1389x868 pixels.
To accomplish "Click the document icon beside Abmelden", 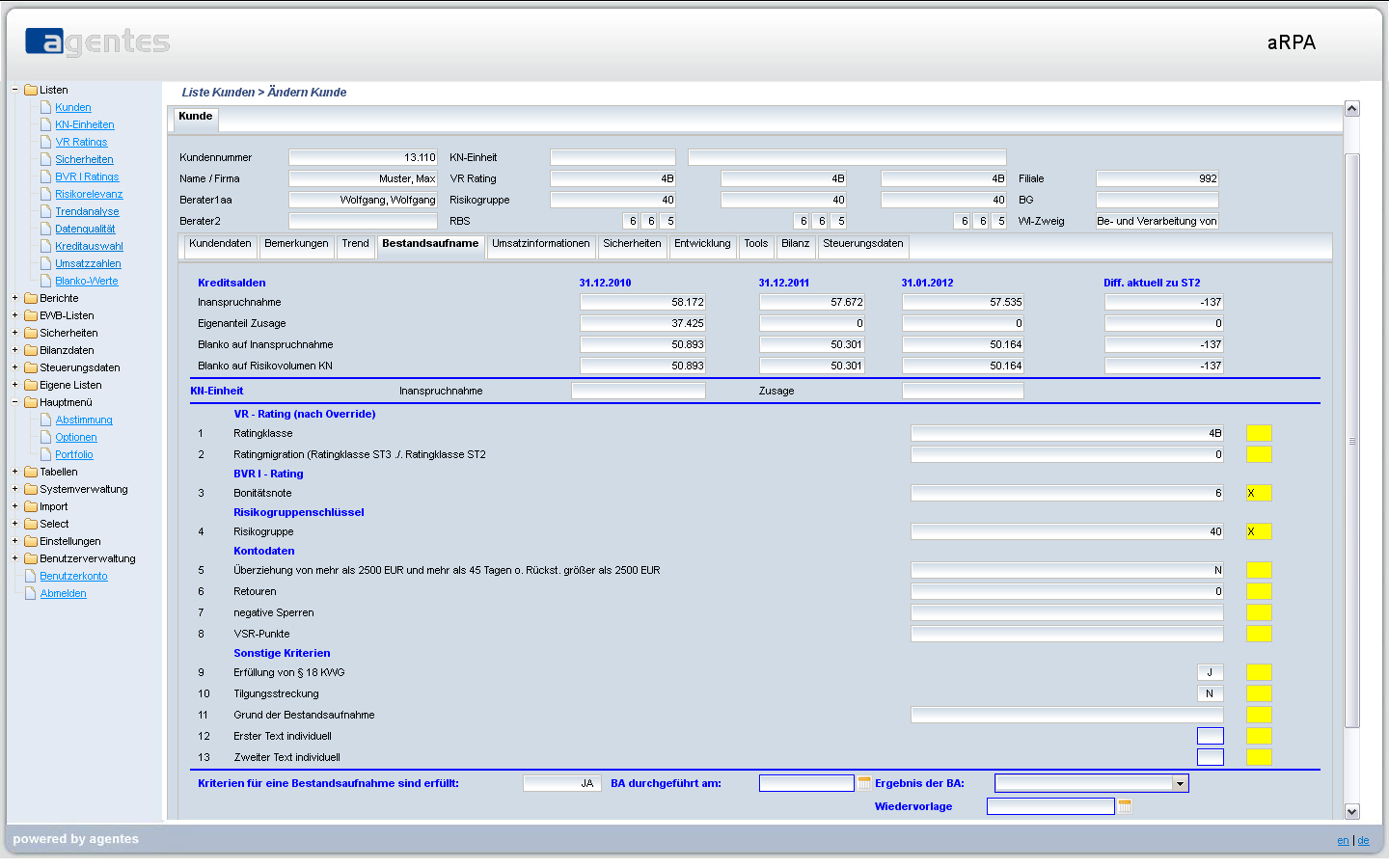I will coord(30,593).
